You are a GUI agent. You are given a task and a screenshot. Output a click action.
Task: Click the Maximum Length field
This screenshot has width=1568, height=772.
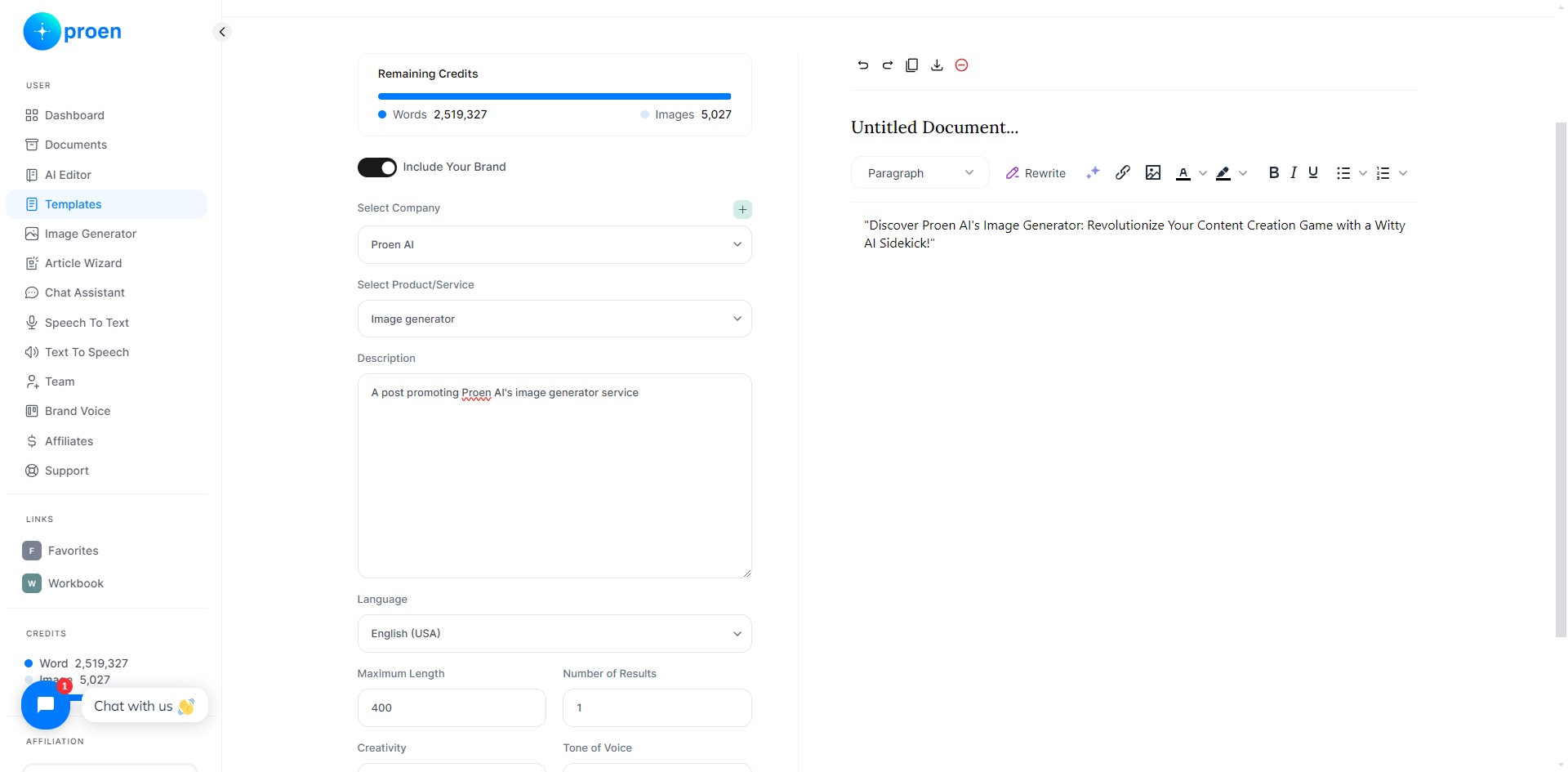pos(452,708)
